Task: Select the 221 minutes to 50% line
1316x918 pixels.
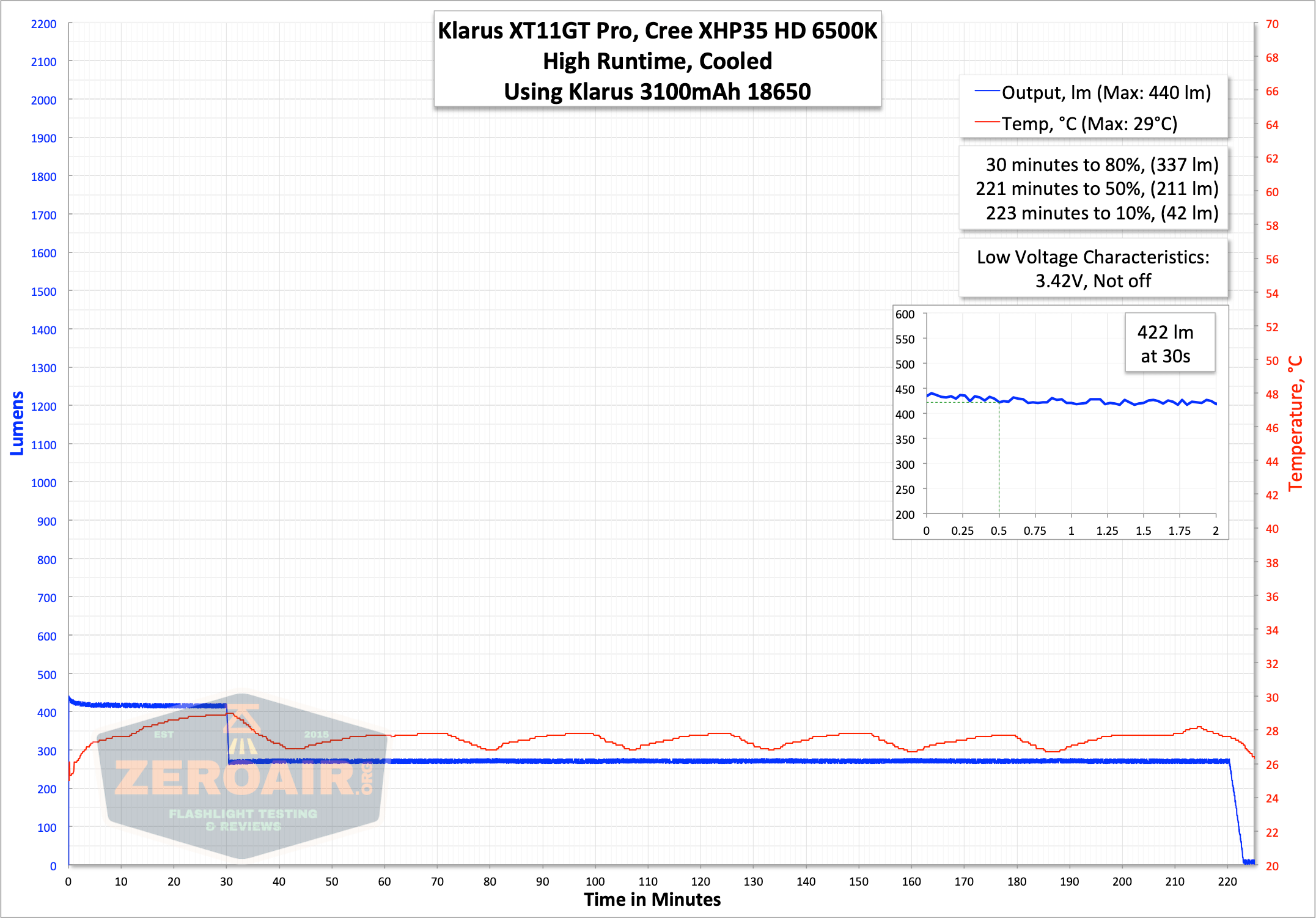Action: (1097, 188)
